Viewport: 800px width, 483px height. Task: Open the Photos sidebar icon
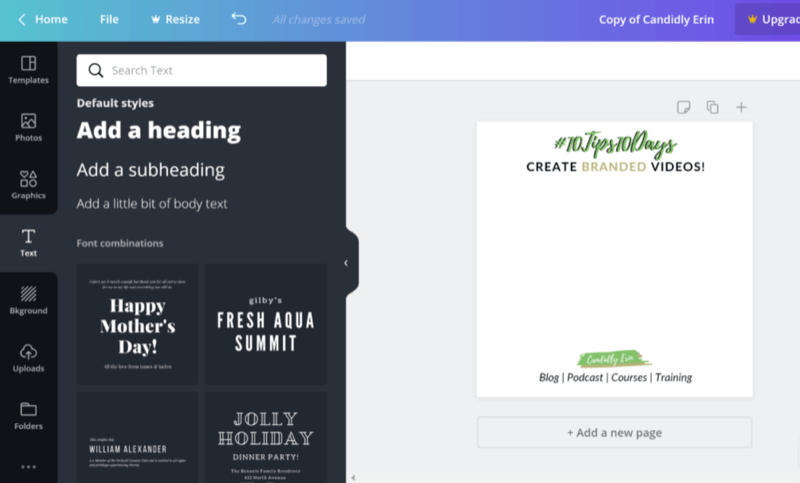click(29, 121)
